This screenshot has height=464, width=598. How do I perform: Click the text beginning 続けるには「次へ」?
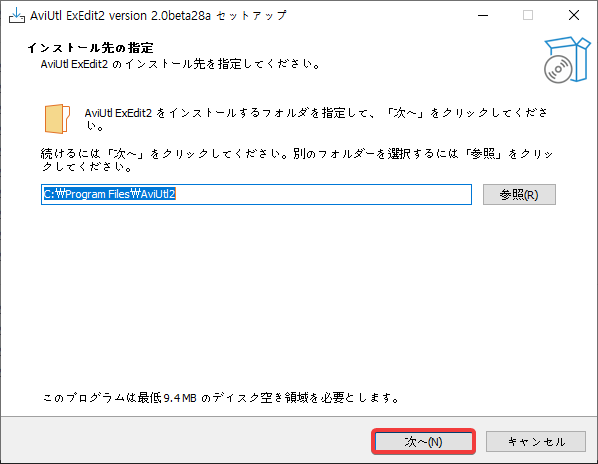(x=297, y=160)
